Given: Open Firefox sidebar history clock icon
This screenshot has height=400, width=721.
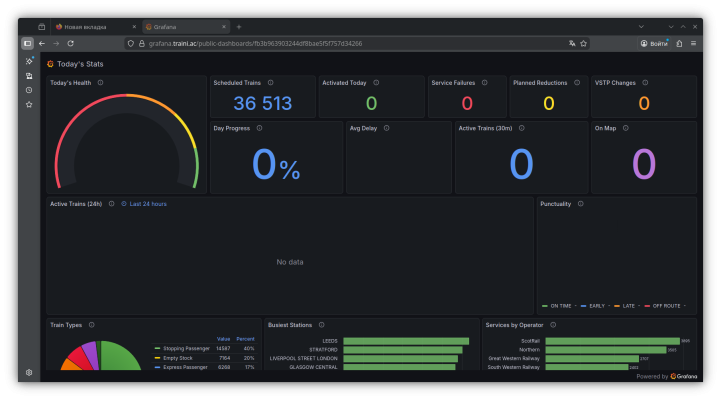Looking at the screenshot, I should pyautogui.click(x=29, y=90).
